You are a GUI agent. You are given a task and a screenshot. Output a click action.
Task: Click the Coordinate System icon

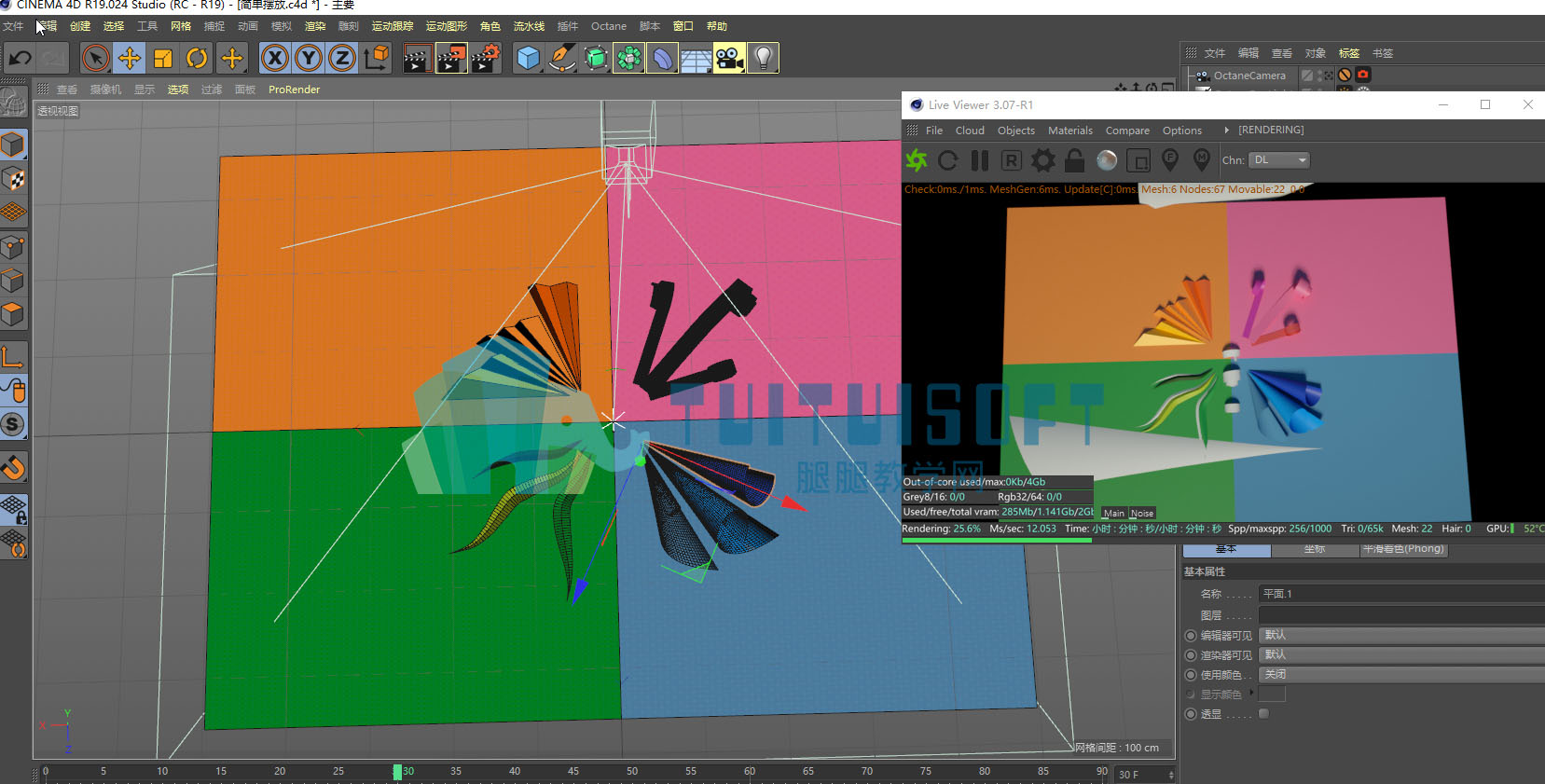(x=377, y=58)
